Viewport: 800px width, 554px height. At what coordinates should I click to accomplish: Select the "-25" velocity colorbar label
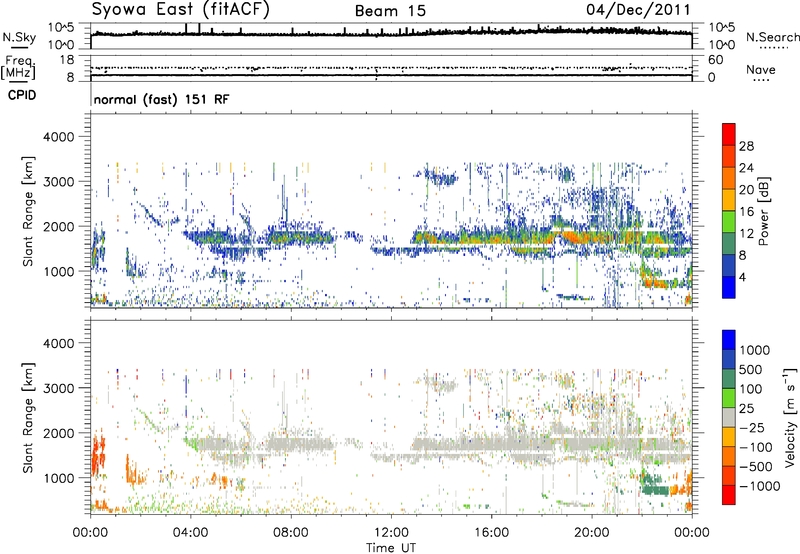coord(751,427)
